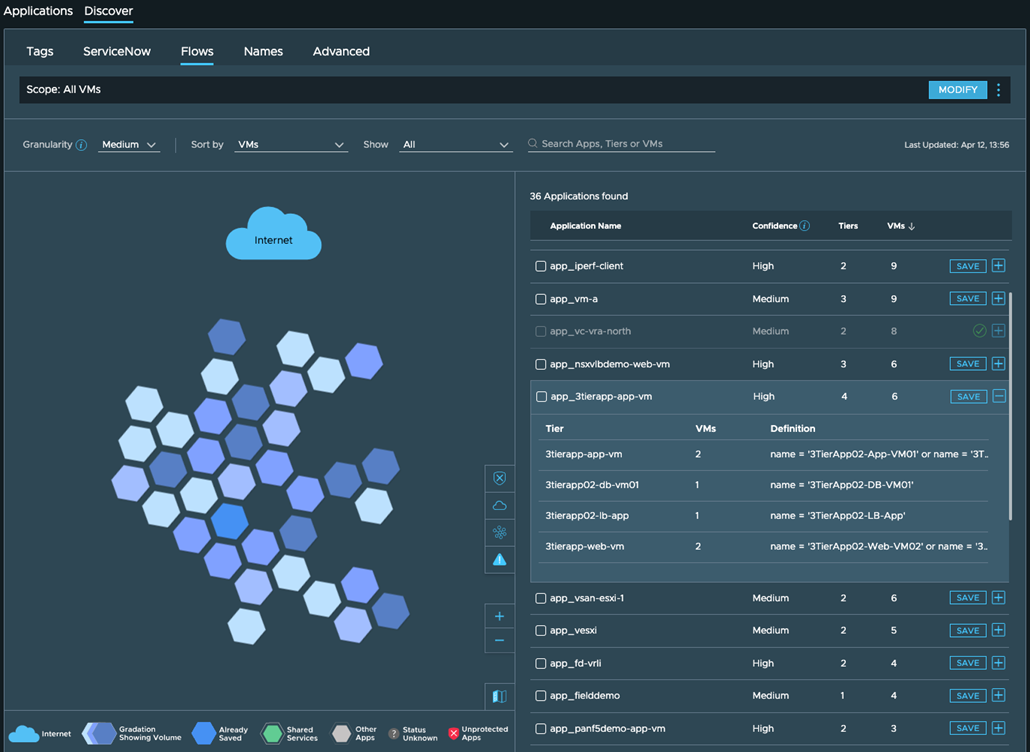Open the Advanced tab

341,51
